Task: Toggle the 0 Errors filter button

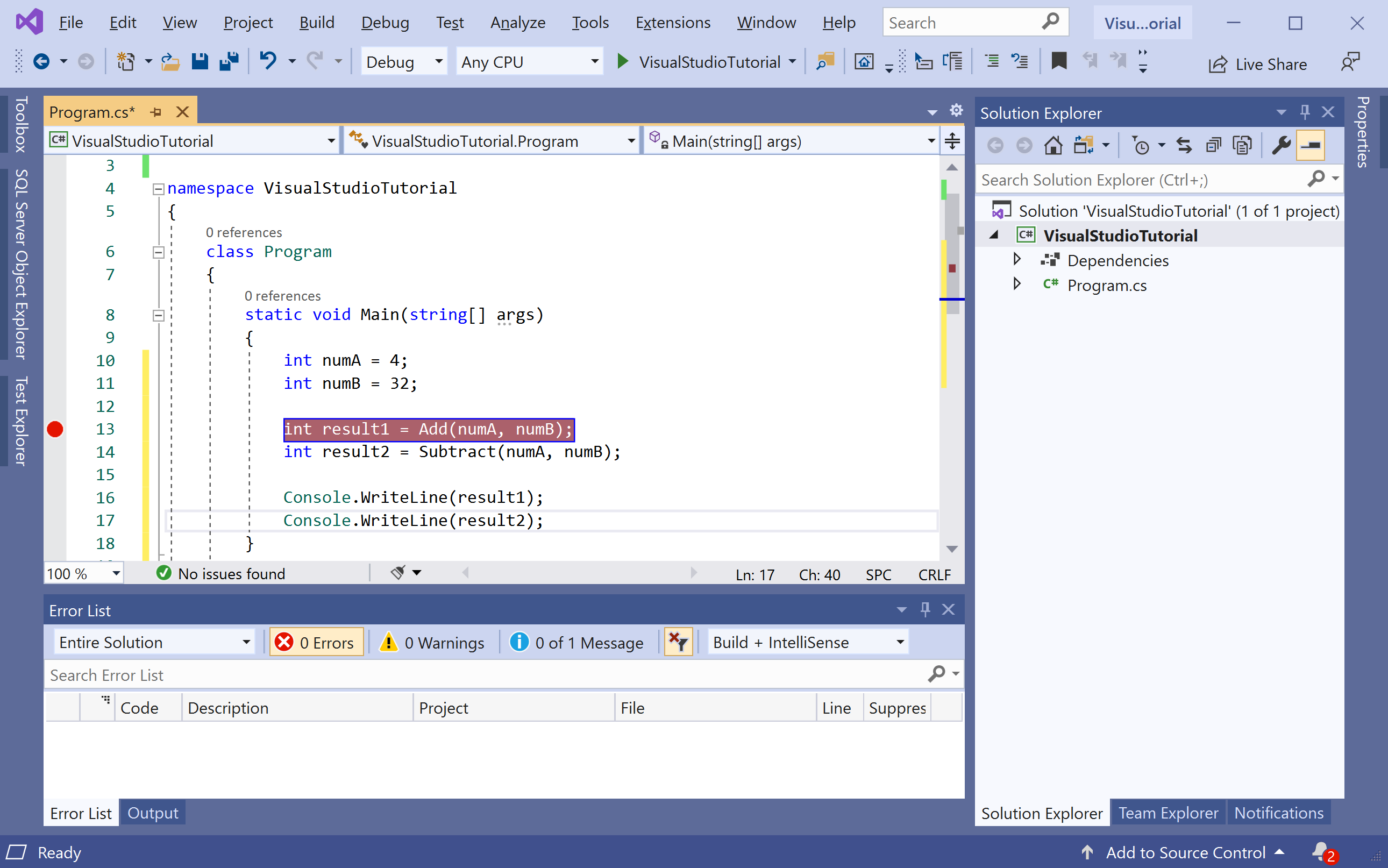Action: pos(316,642)
